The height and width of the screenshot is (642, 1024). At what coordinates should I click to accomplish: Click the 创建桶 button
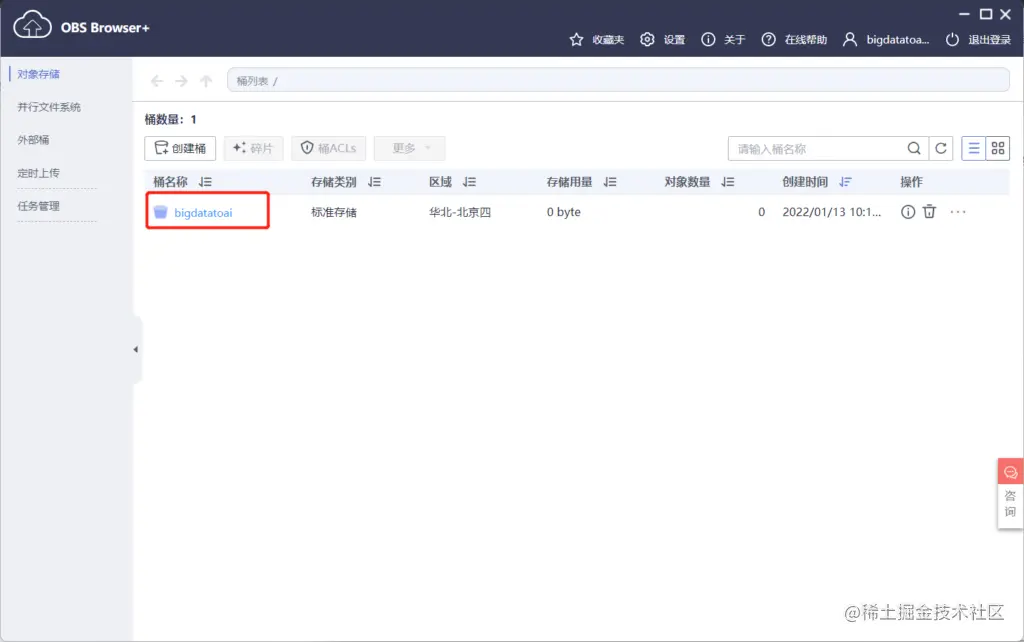point(180,148)
